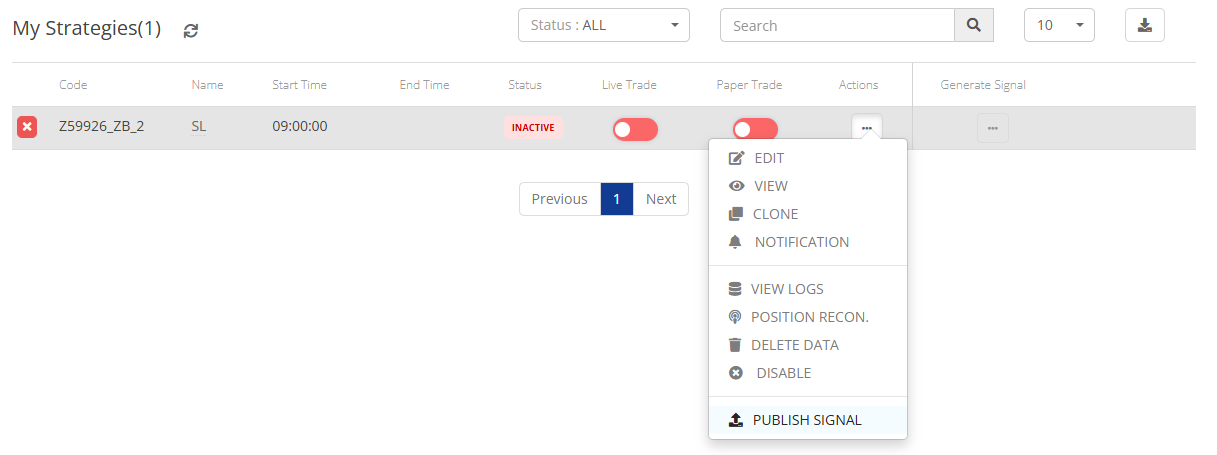The width and height of the screenshot is (1217, 455).
Task: Click the Actions three-dot button
Action: 866,128
